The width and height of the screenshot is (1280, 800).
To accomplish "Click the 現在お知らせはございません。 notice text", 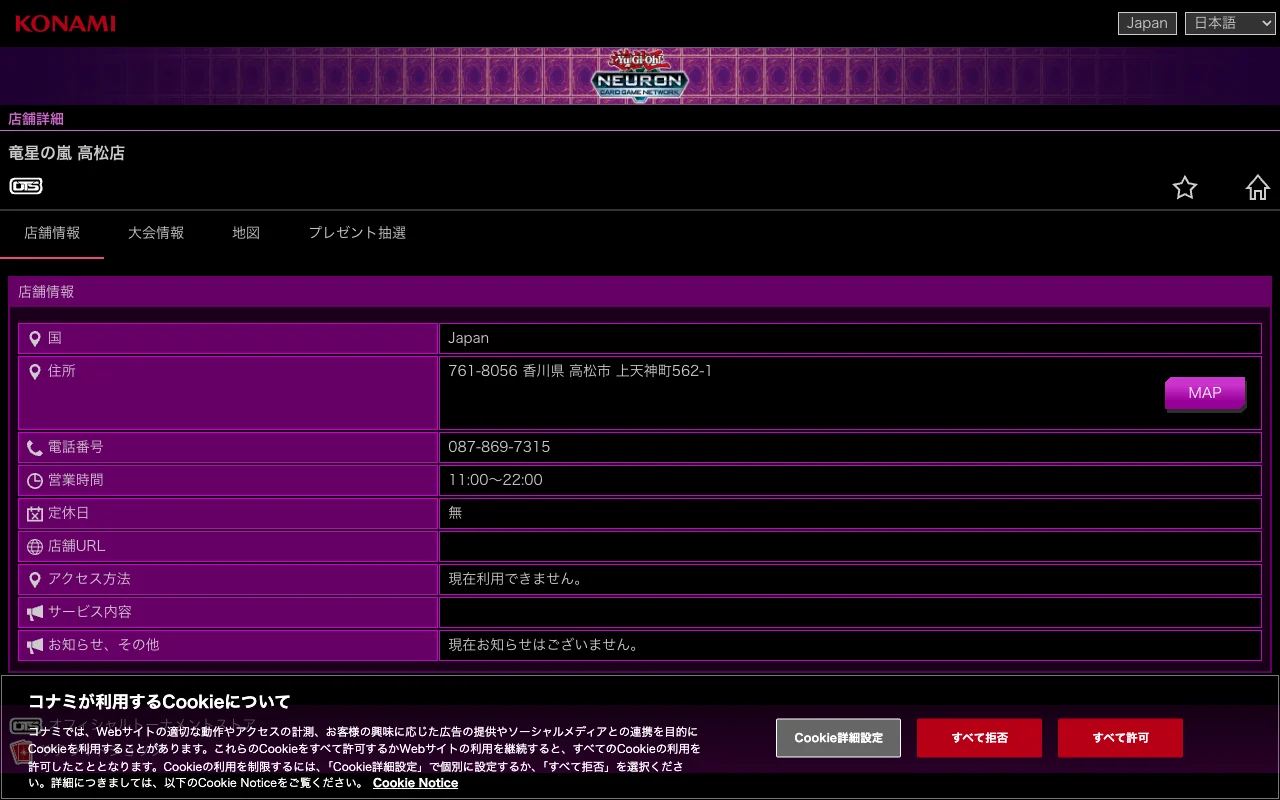I will 543,645.
